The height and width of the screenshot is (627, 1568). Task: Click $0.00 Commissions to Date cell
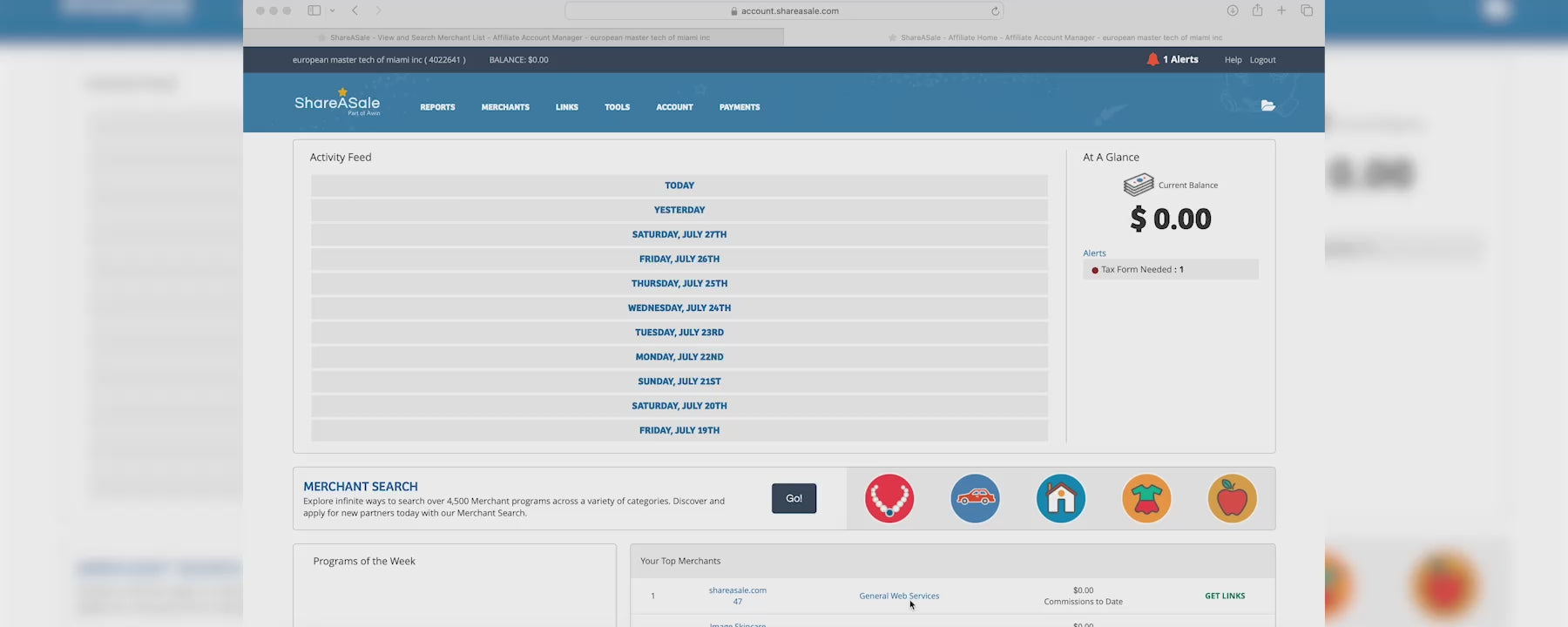pyautogui.click(x=1083, y=596)
